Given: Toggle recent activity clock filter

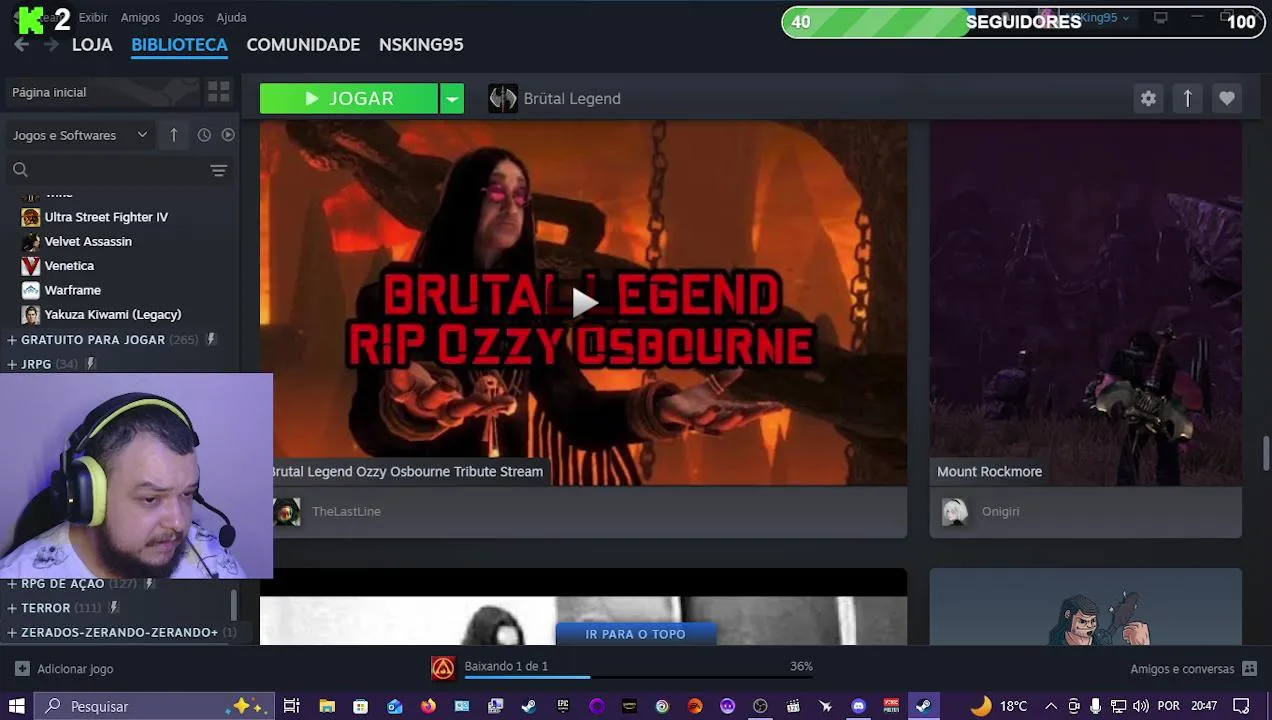Looking at the screenshot, I should [x=204, y=135].
